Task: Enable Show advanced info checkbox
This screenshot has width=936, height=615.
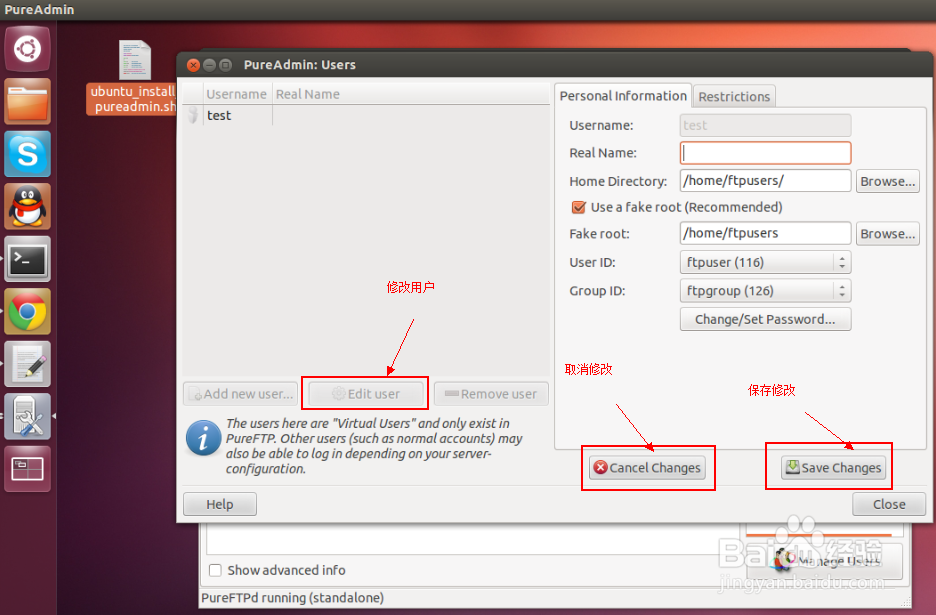Action: (x=215, y=570)
